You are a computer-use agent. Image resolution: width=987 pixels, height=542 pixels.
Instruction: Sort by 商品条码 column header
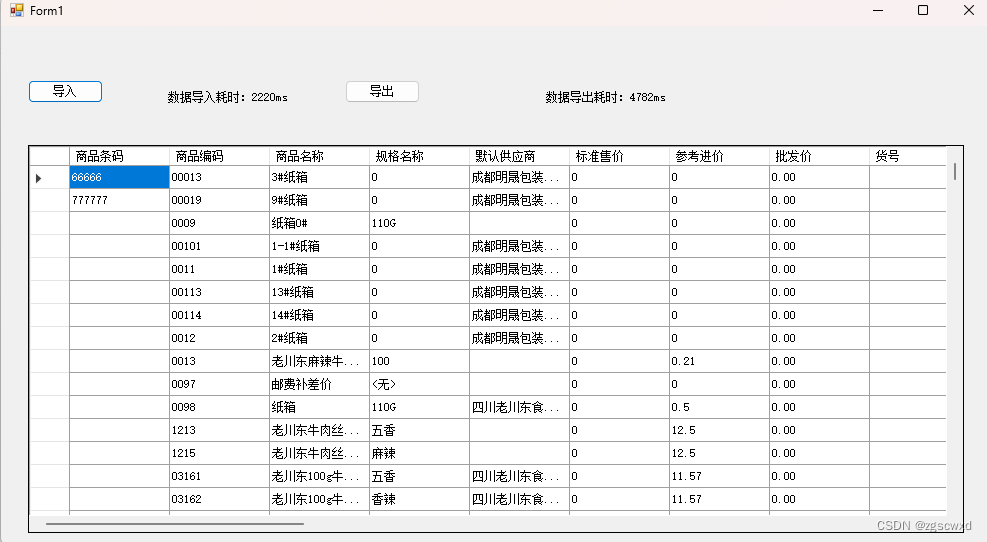[x=119, y=156]
